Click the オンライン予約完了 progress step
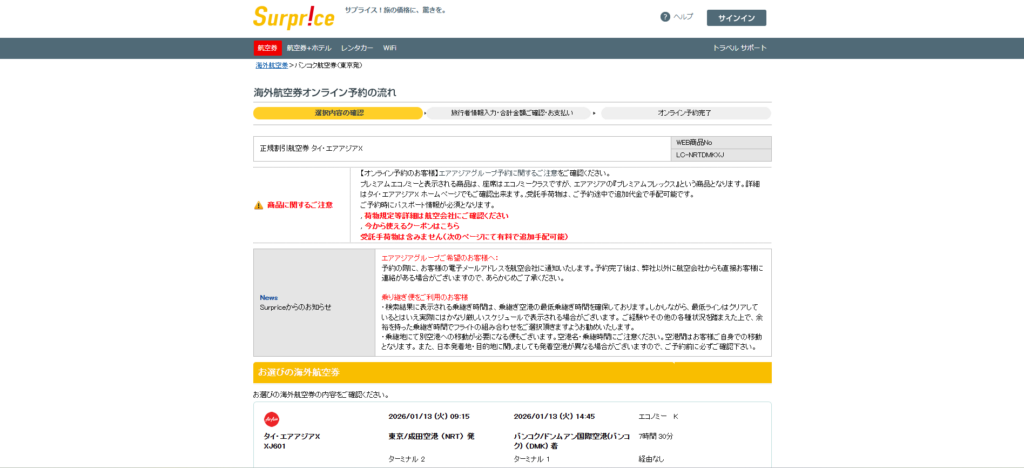Viewport: 1024px width, 468px height. point(685,113)
